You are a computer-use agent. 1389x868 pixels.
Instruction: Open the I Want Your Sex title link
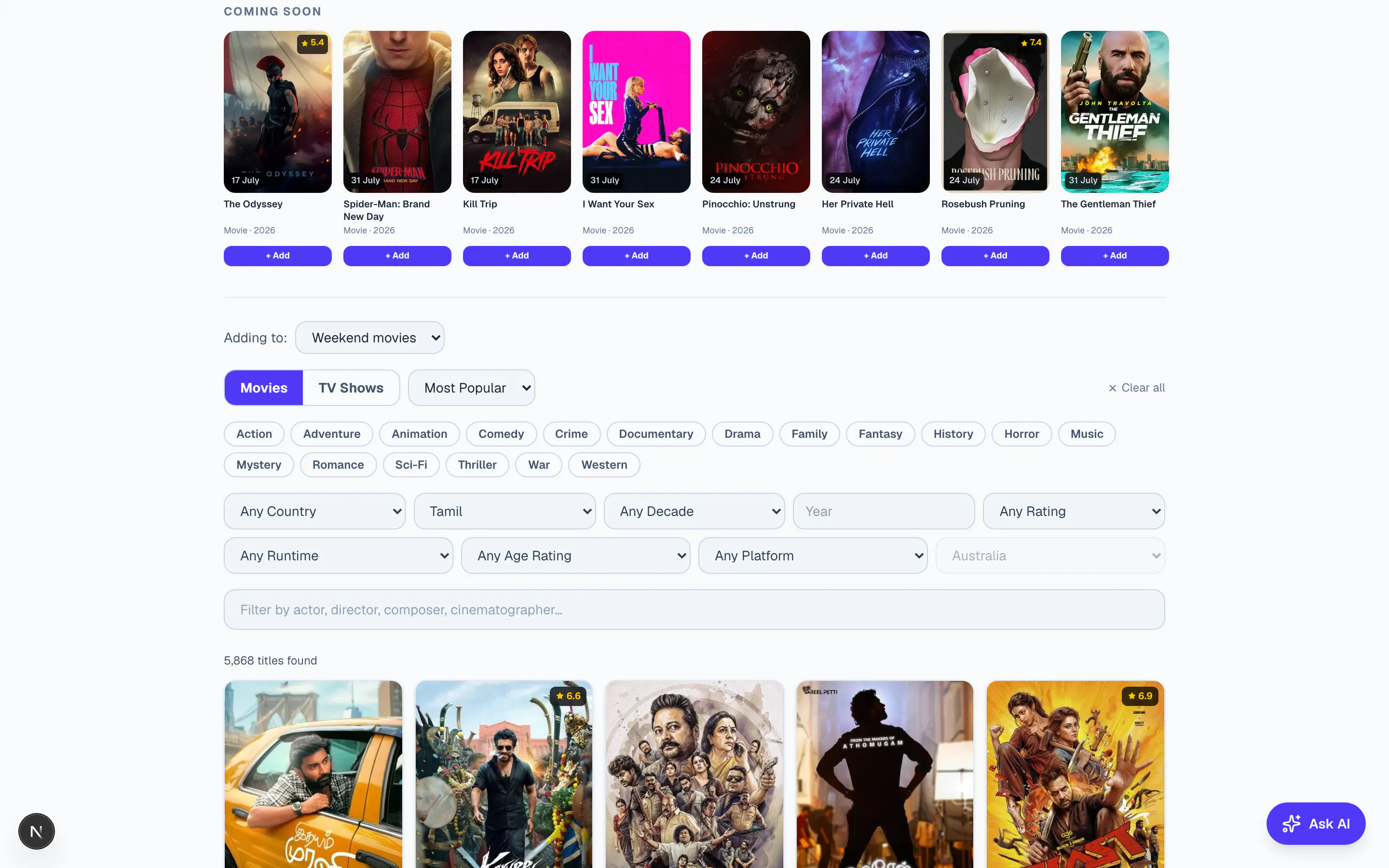point(618,204)
